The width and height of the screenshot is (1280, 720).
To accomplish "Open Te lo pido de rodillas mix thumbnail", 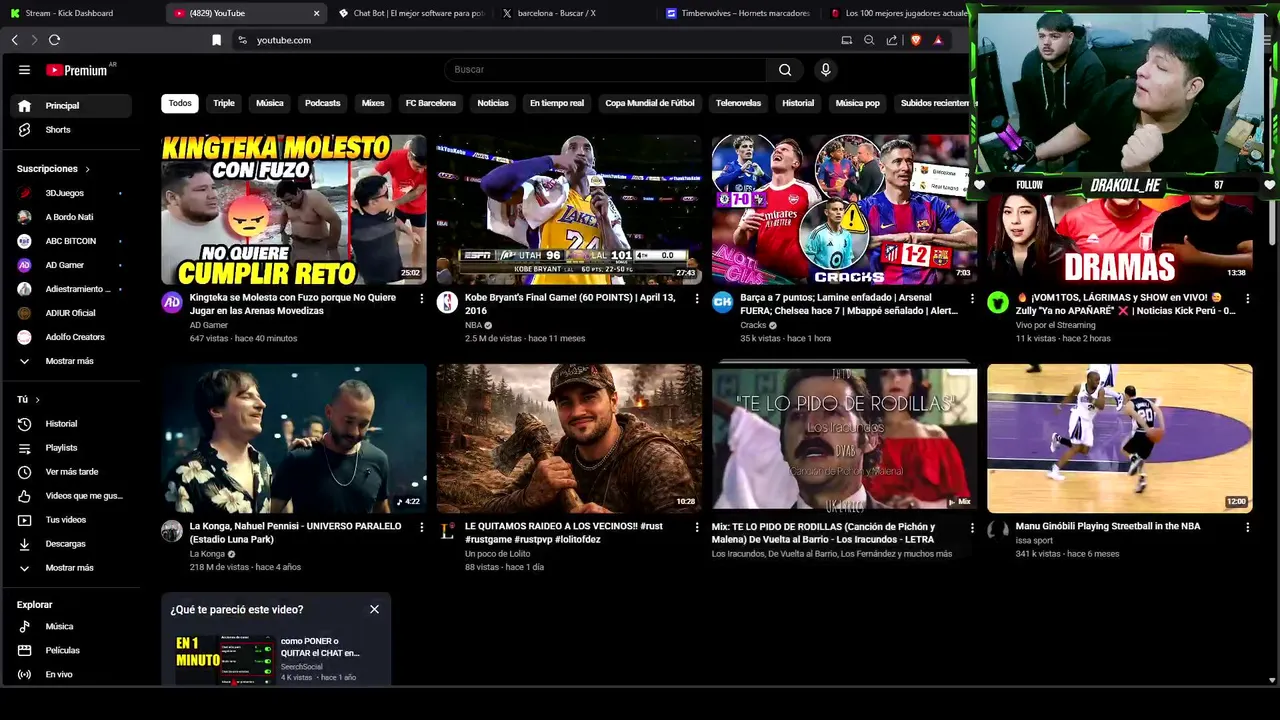I will (x=844, y=438).
